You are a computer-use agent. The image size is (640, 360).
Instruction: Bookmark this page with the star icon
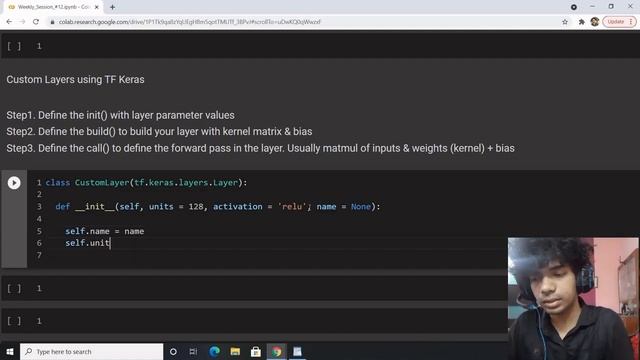(x=565, y=22)
